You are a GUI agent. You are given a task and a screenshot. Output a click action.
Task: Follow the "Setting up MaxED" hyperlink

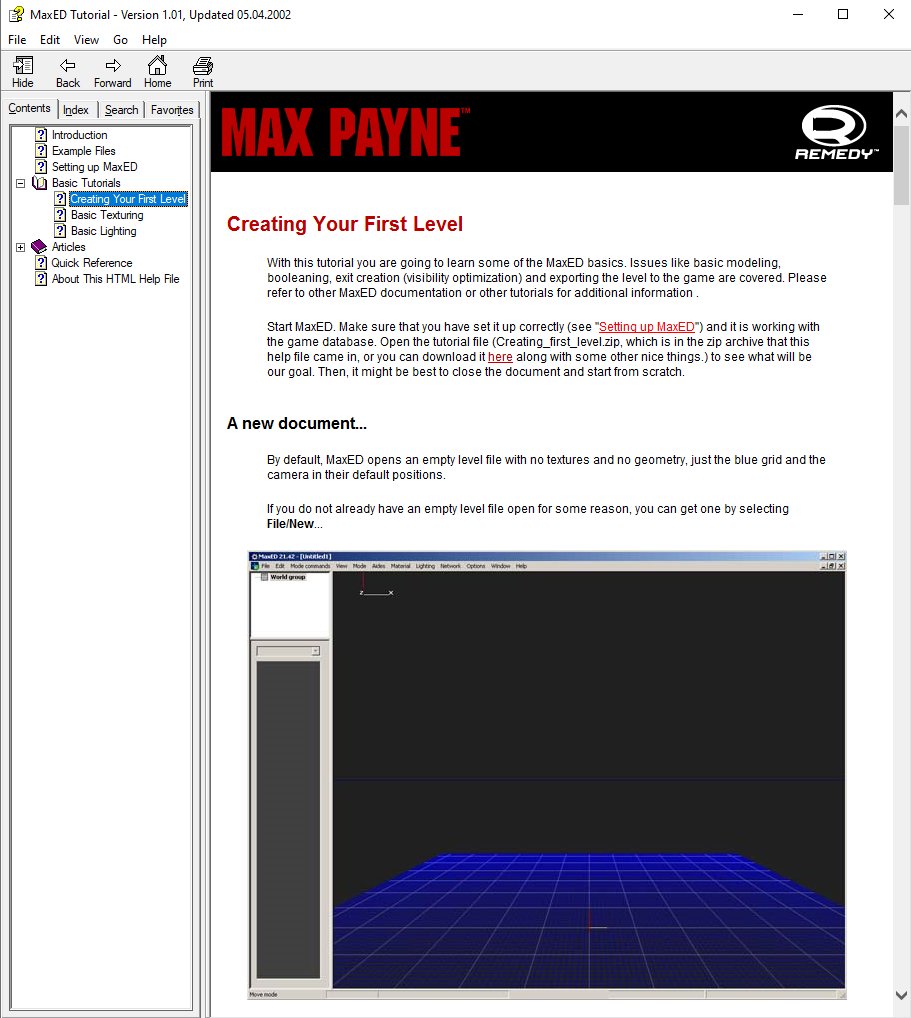pos(647,327)
